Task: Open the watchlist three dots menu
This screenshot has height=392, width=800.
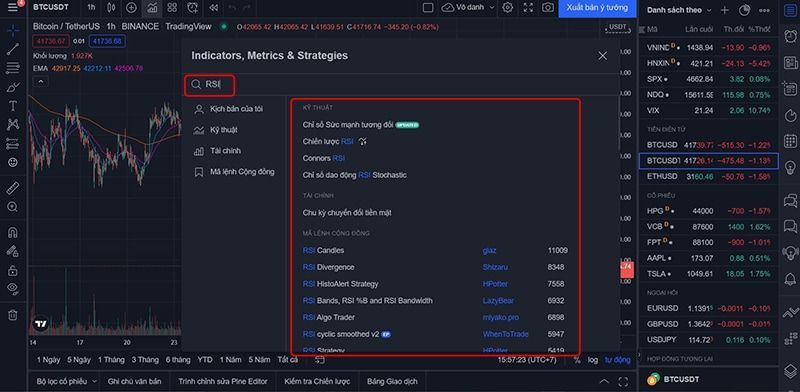Action: tap(764, 10)
